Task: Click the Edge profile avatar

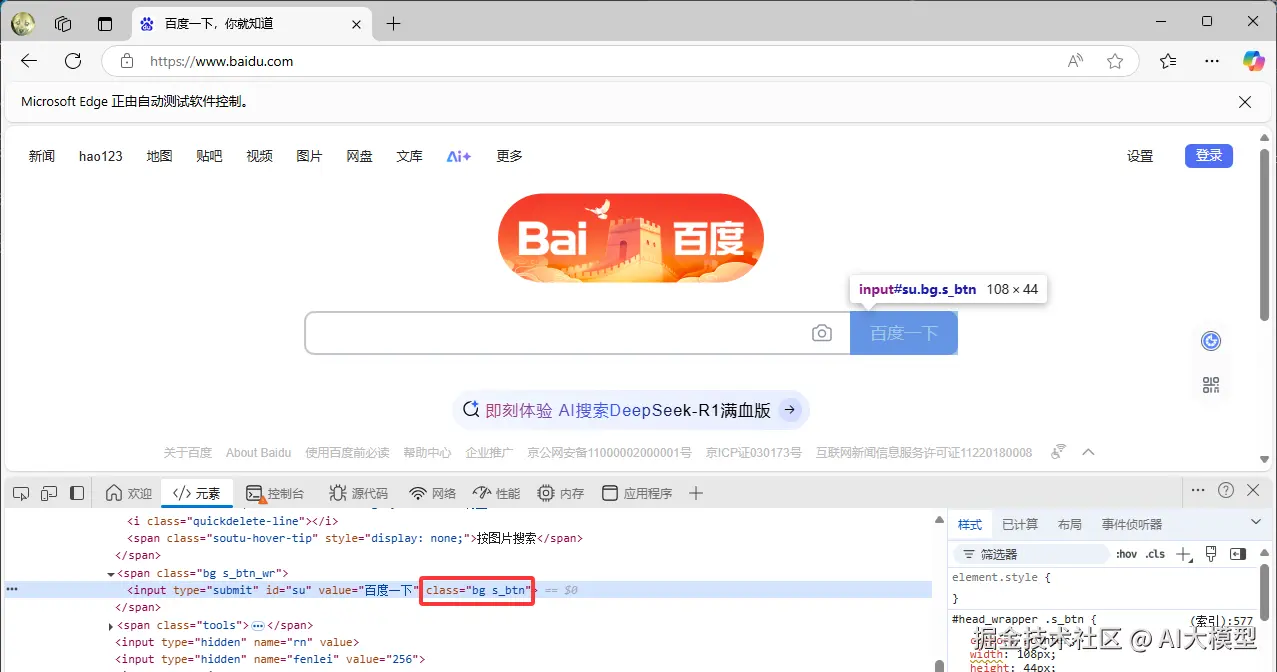Action: (x=23, y=23)
